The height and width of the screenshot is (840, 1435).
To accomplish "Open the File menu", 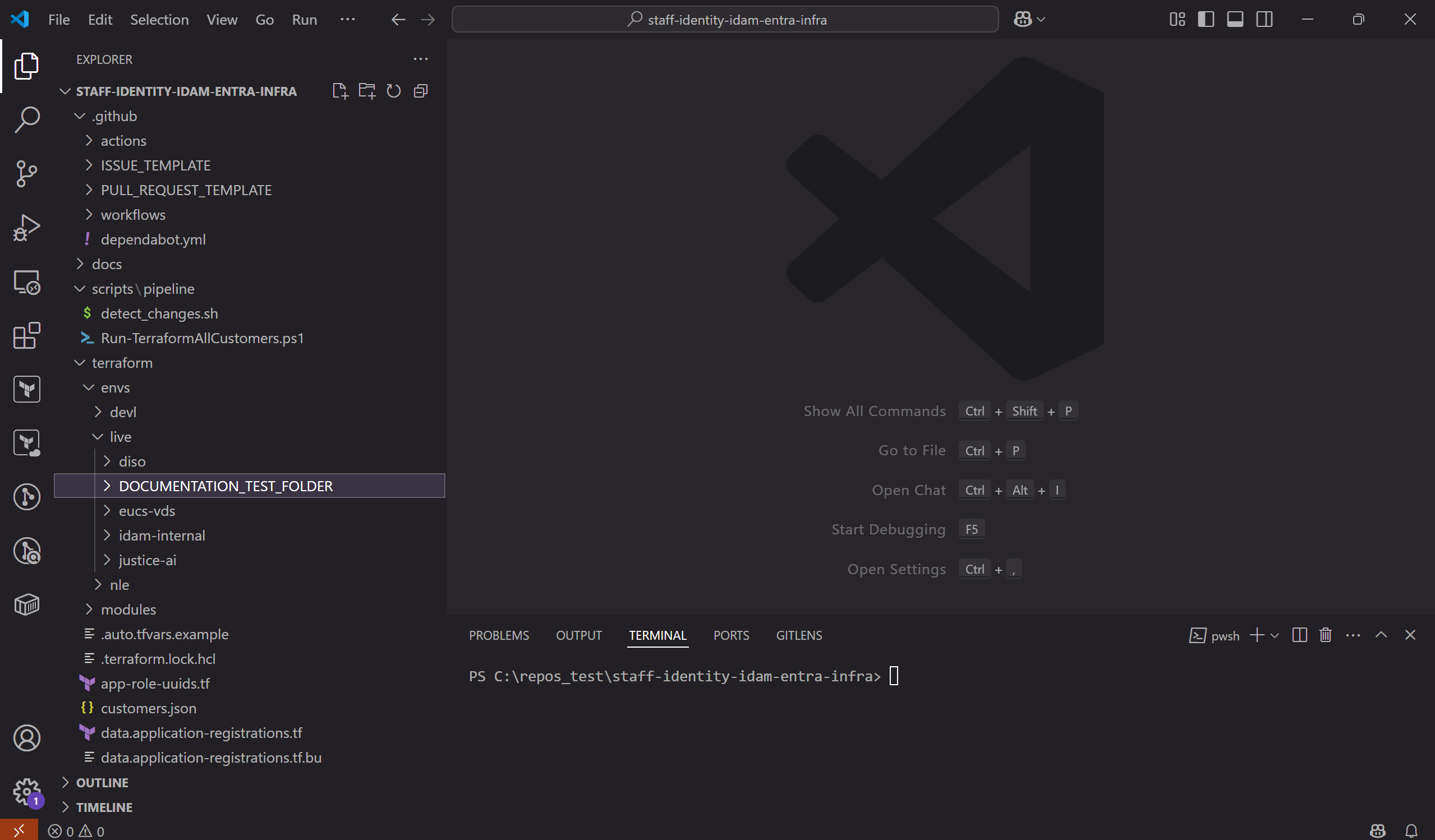I will tap(59, 20).
